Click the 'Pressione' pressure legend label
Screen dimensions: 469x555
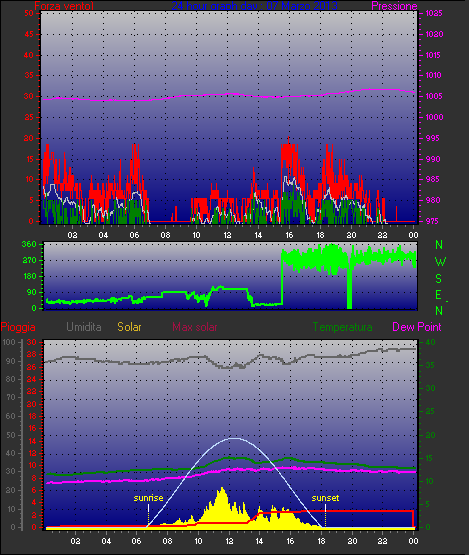coord(394,6)
